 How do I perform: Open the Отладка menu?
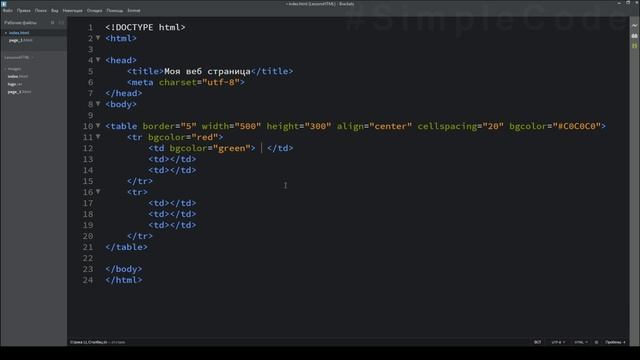point(95,11)
